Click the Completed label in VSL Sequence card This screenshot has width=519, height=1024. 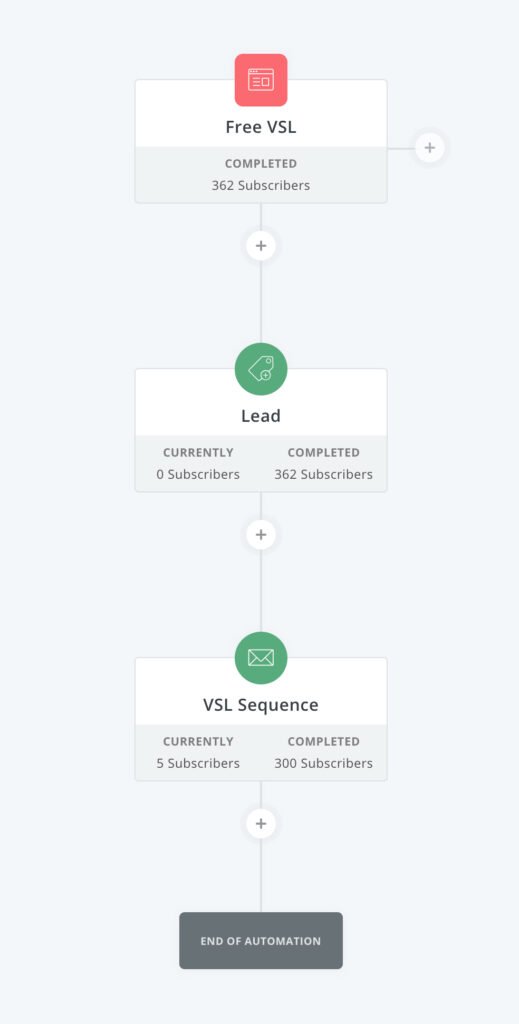tap(324, 742)
